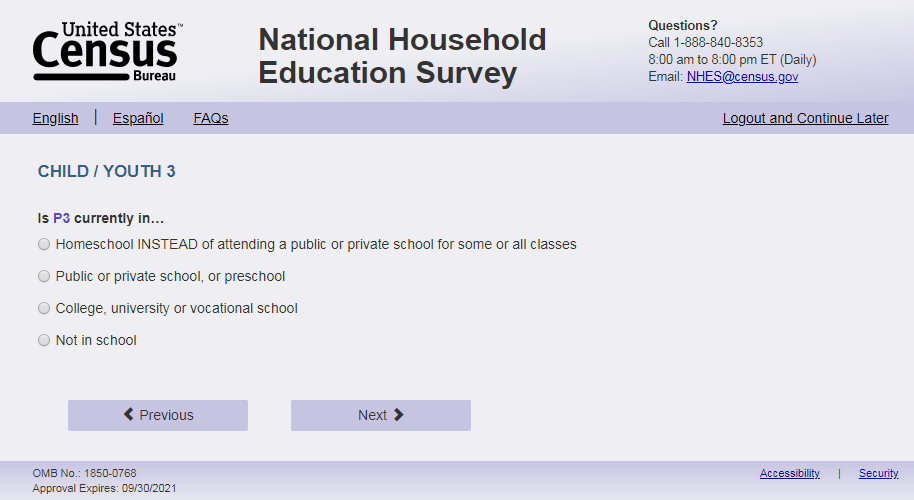
Task: Click the United States Census Bureau logo
Action: coord(108,51)
